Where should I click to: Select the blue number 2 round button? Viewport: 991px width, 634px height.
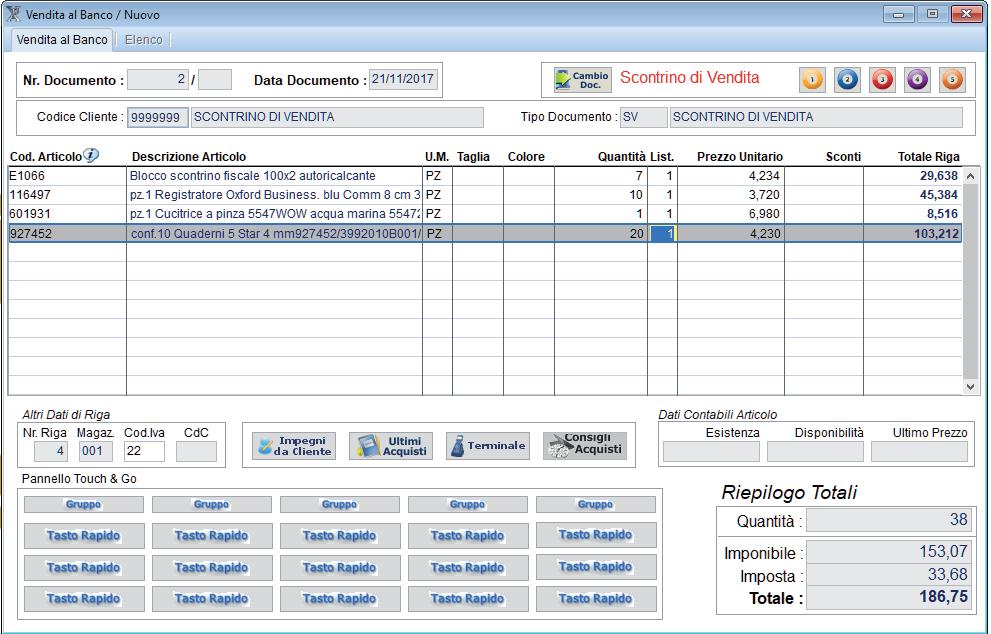click(848, 80)
